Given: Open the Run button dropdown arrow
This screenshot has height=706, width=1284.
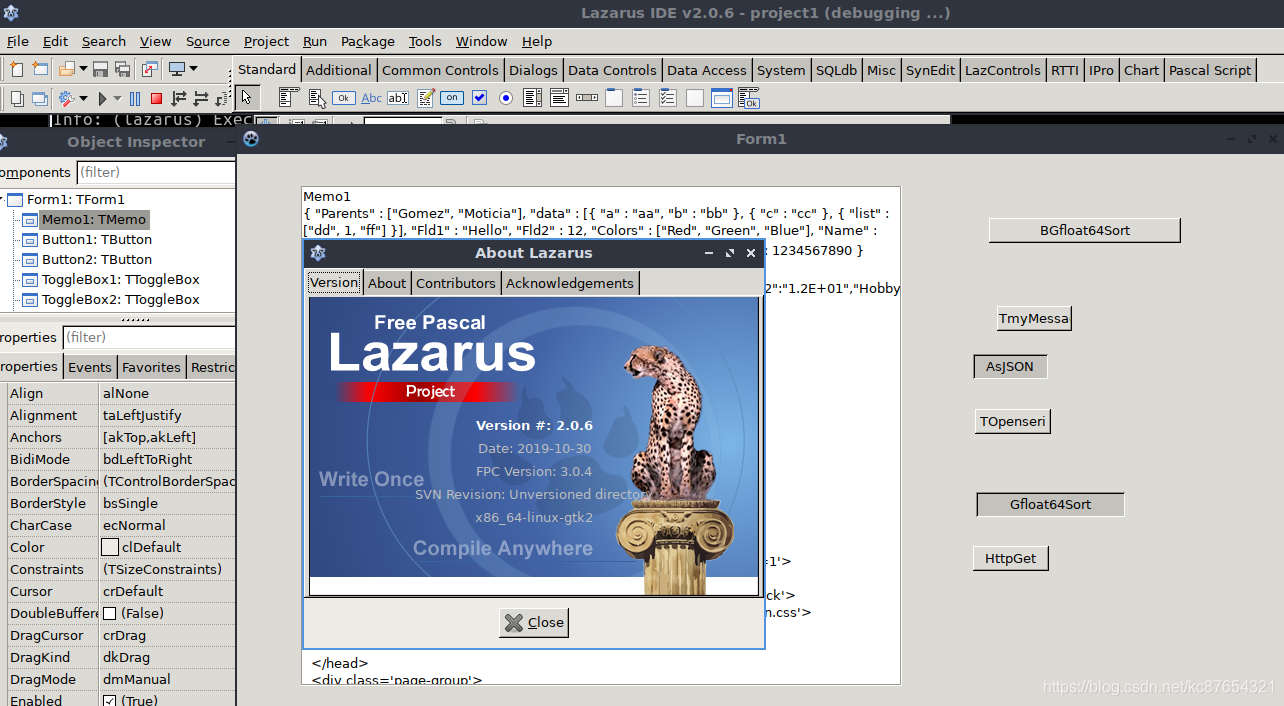Looking at the screenshot, I should [x=117, y=98].
